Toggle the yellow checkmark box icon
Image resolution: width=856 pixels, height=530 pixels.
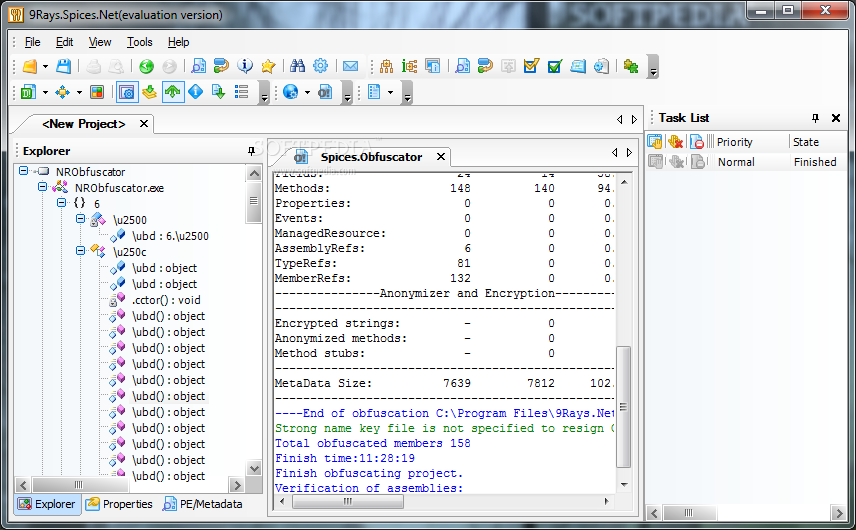pyautogui.click(x=531, y=67)
